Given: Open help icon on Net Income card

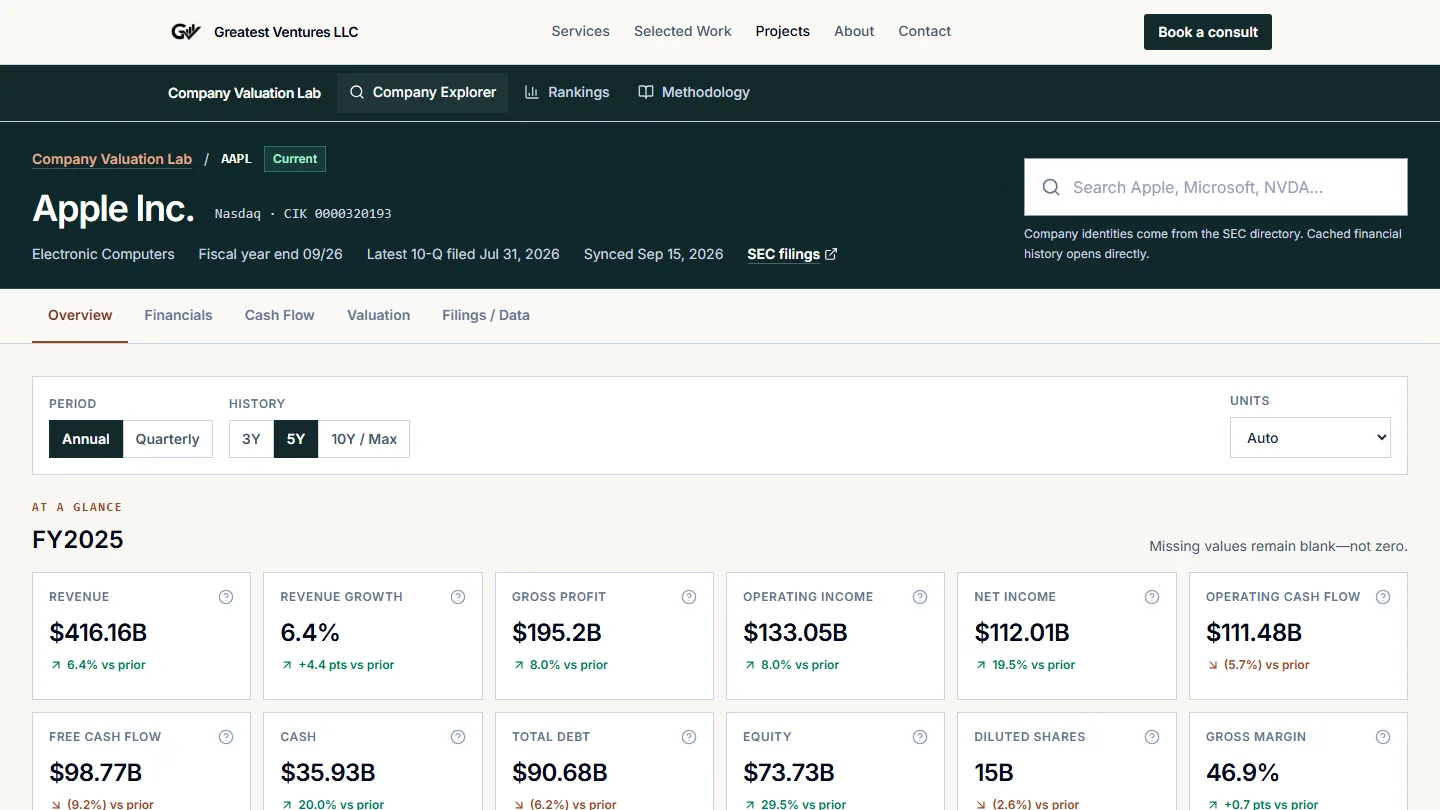Looking at the screenshot, I should click(1152, 597).
